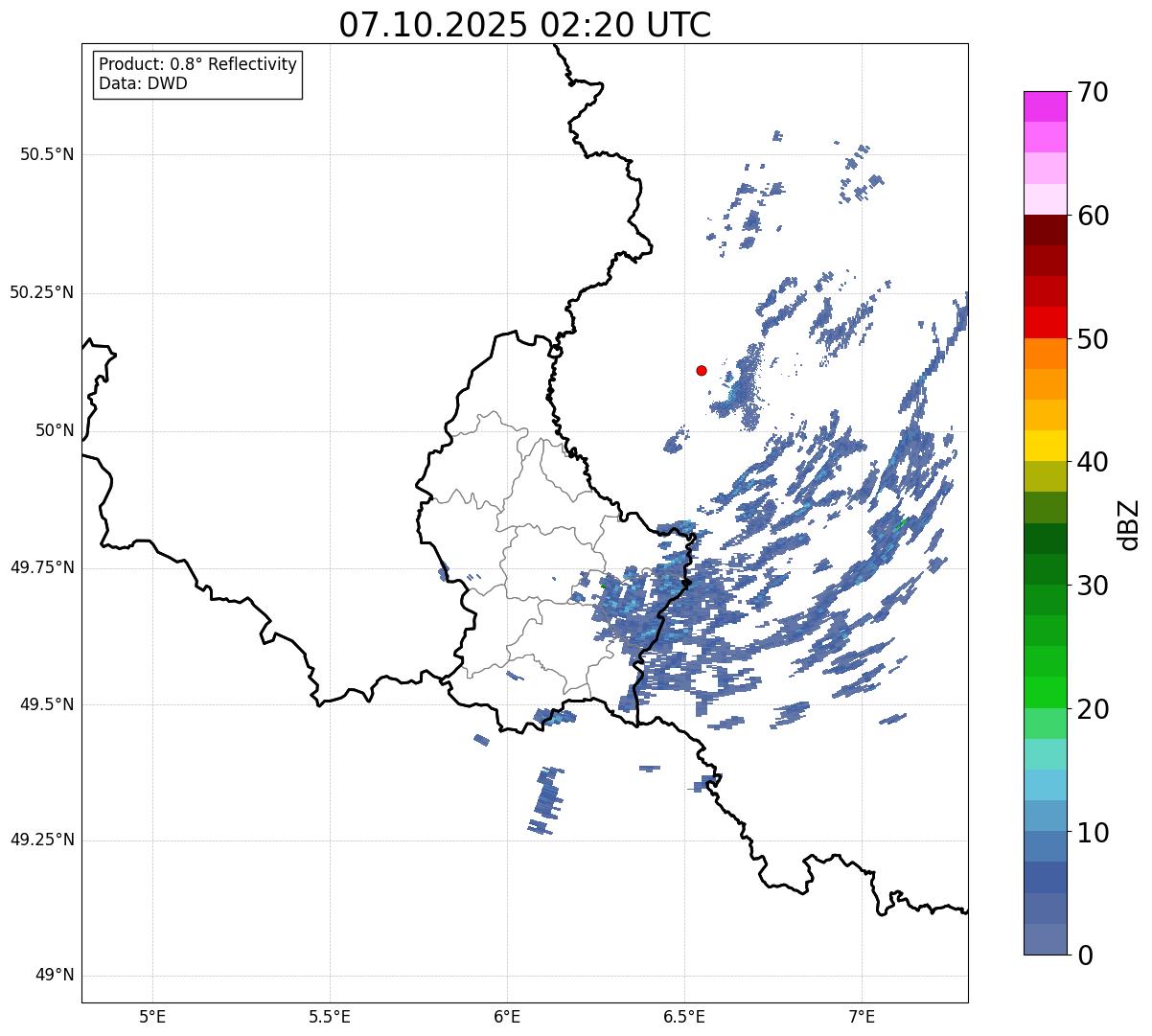Click the colorbar 0 tick label

[x=1085, y=955]
